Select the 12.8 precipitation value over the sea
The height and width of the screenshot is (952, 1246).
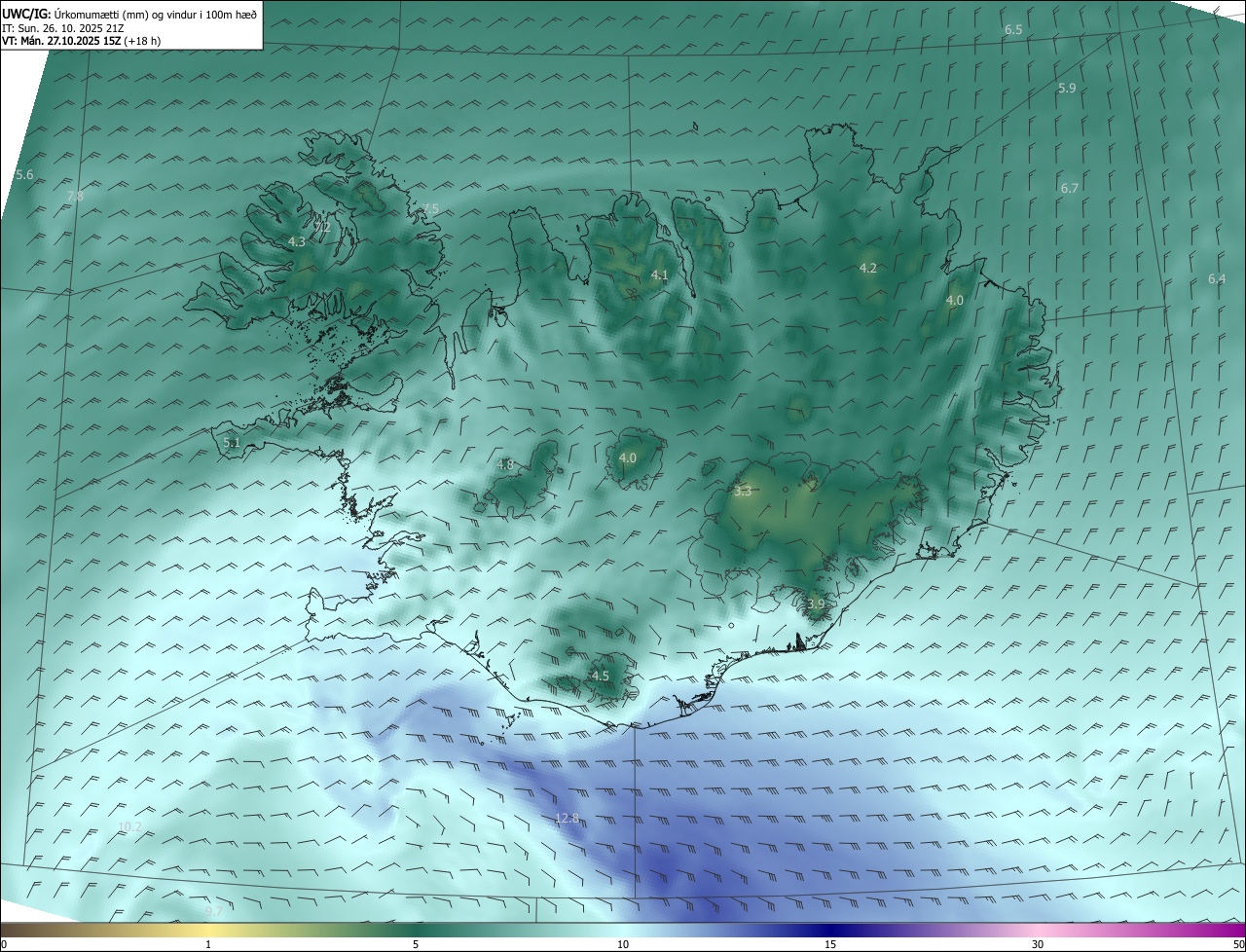click(x=567, y=818)
